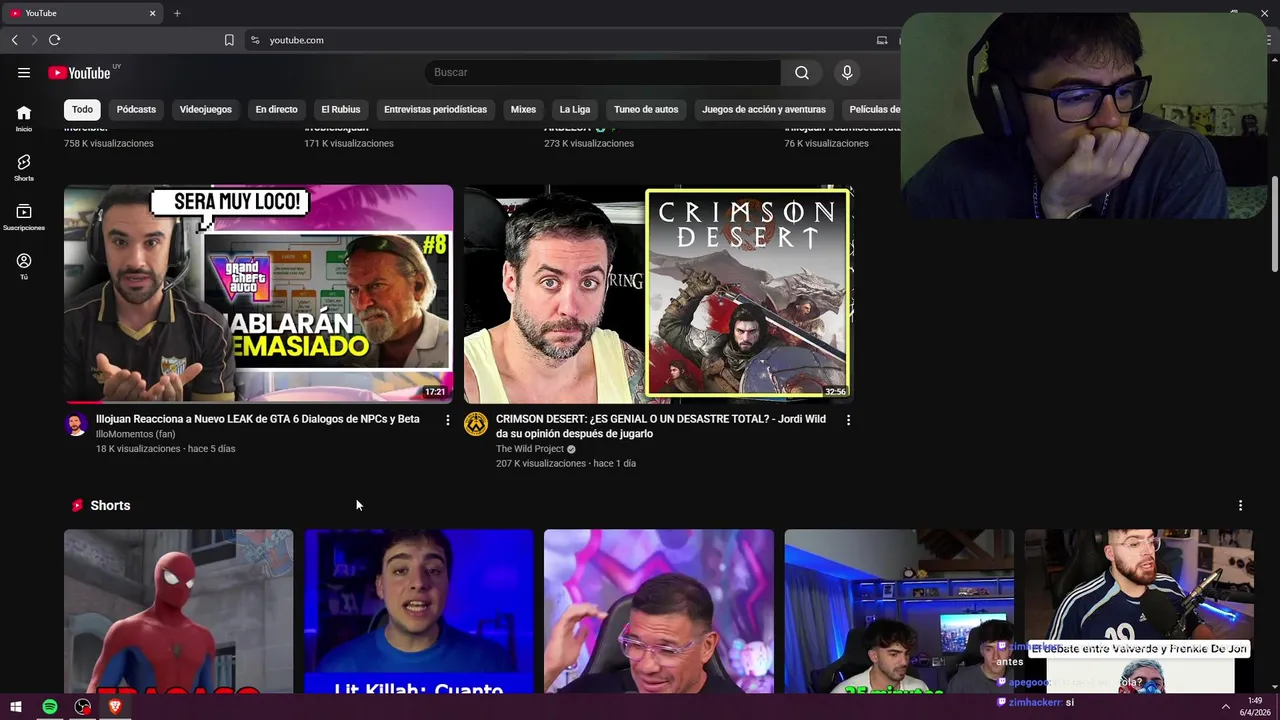Open the short with man in glasses
Image resolution: width=1280 pixels, height=720 pixels.
tap(659, 611)
